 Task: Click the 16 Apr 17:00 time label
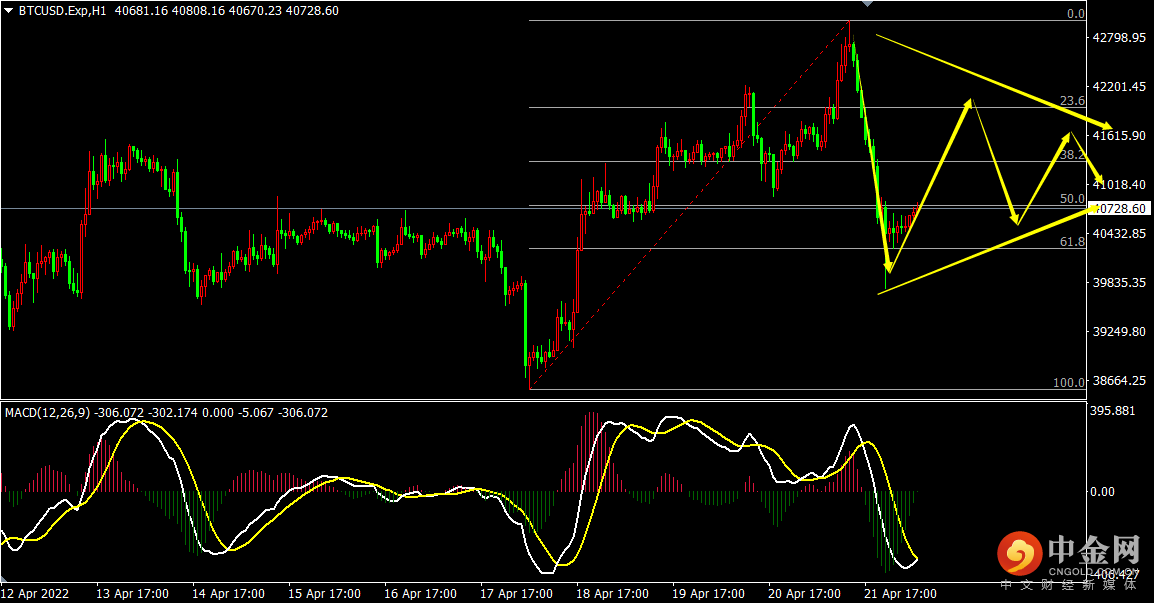[420, 594]
